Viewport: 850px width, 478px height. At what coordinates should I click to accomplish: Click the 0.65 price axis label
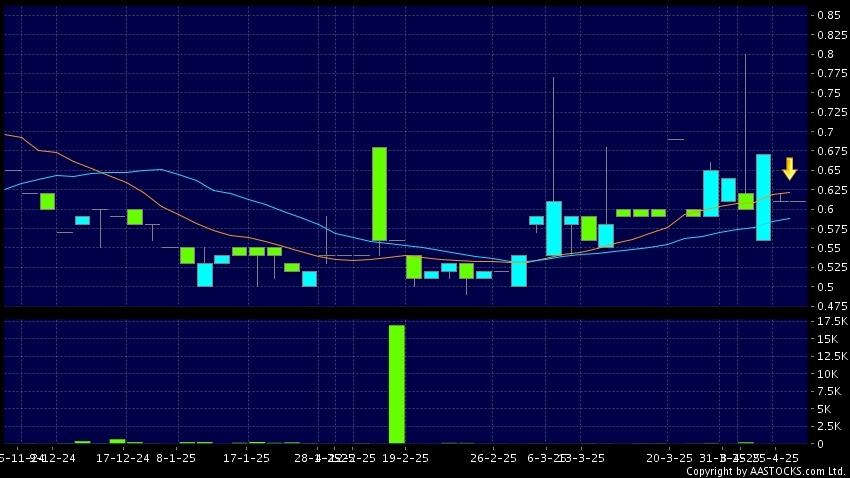click(x=829, y=170)
